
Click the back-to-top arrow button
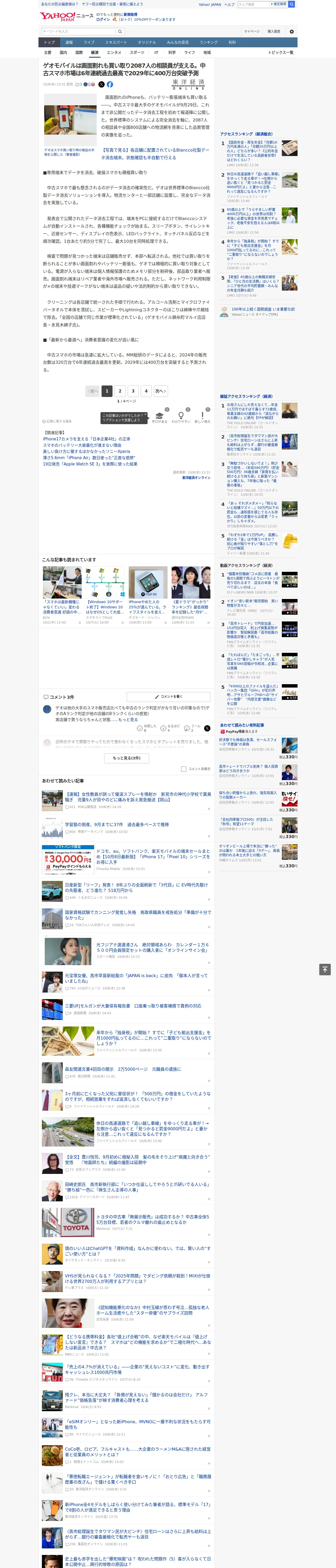pos(324,969)
